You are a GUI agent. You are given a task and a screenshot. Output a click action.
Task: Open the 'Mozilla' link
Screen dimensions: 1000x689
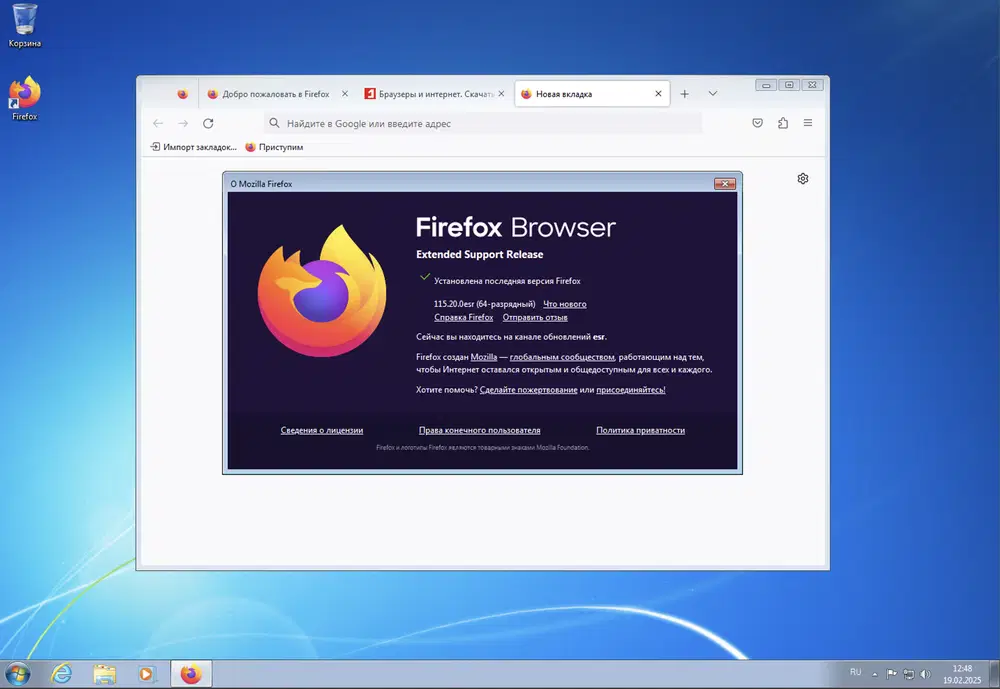tap(483, 357)
